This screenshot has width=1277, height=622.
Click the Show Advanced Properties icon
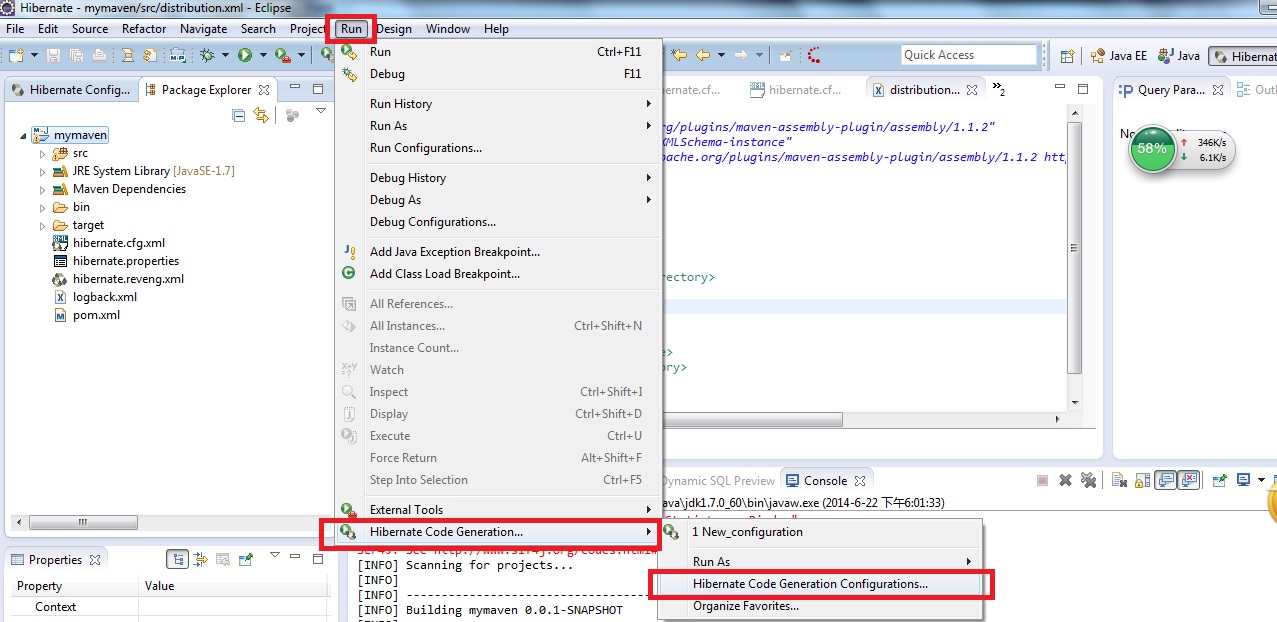[x=201, y=560]
